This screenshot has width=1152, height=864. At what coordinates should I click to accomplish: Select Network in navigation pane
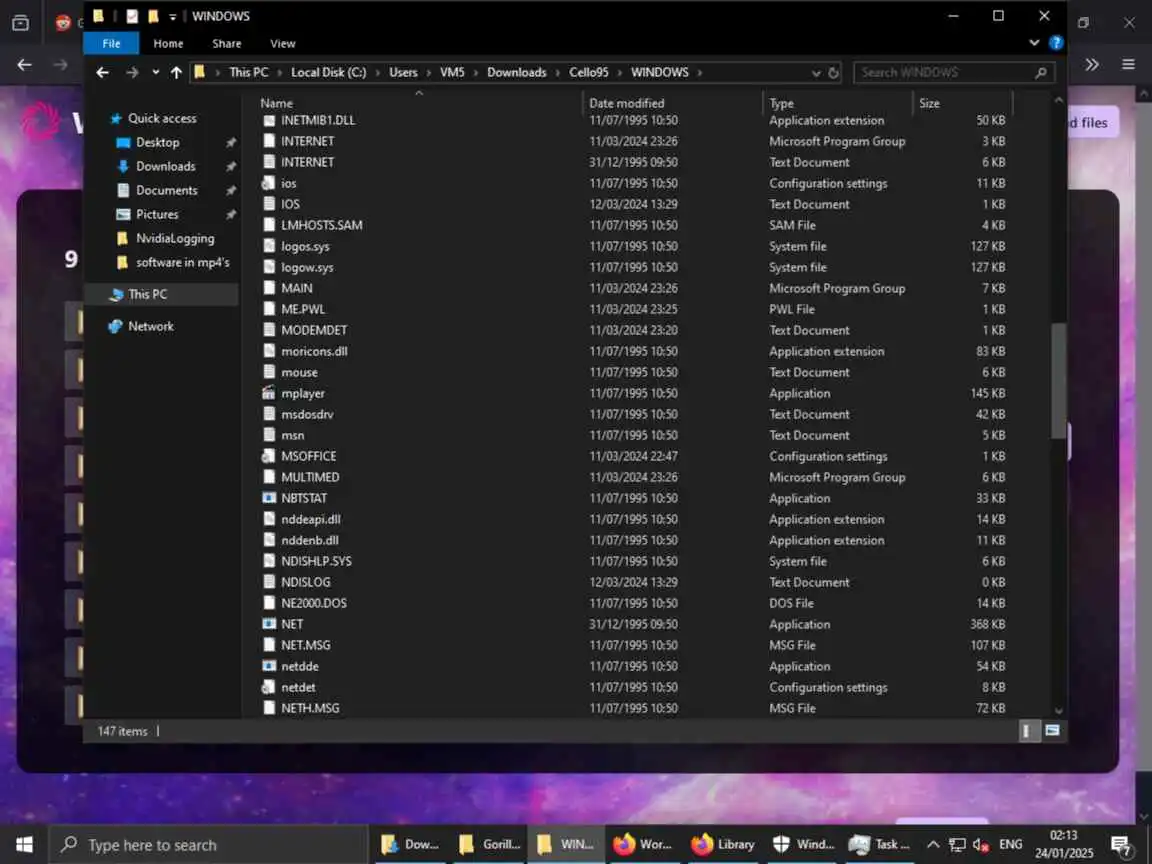coord(151,326)
